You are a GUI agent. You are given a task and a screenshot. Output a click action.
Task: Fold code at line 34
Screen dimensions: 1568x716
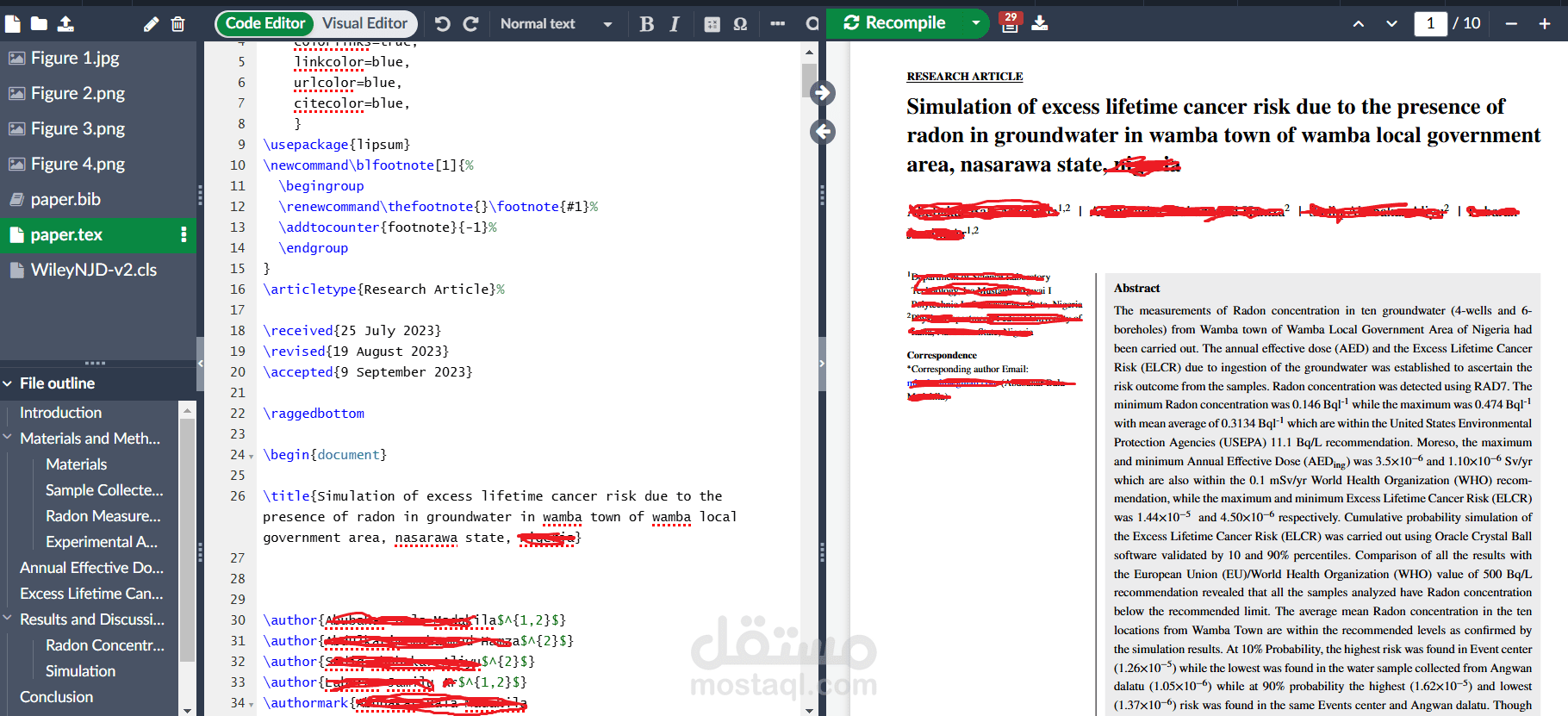[251, 703]
